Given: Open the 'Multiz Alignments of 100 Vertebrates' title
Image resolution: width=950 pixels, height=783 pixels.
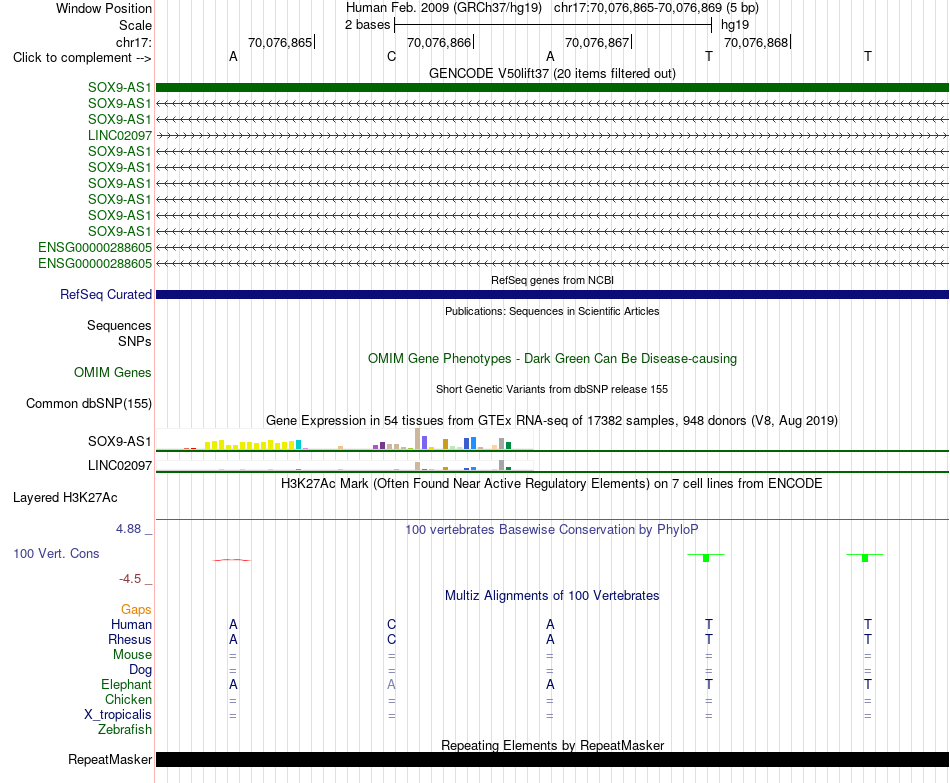Looking at the screenshot, I should 552,596.
